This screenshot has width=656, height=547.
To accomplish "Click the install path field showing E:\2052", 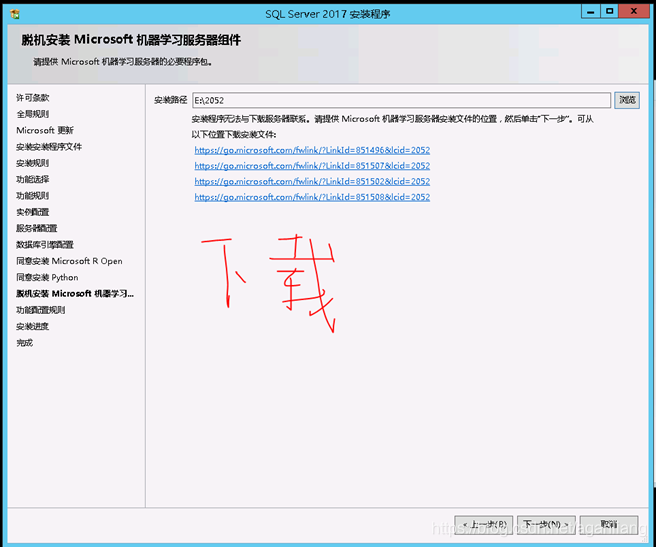I will click(x=401, y=100).
